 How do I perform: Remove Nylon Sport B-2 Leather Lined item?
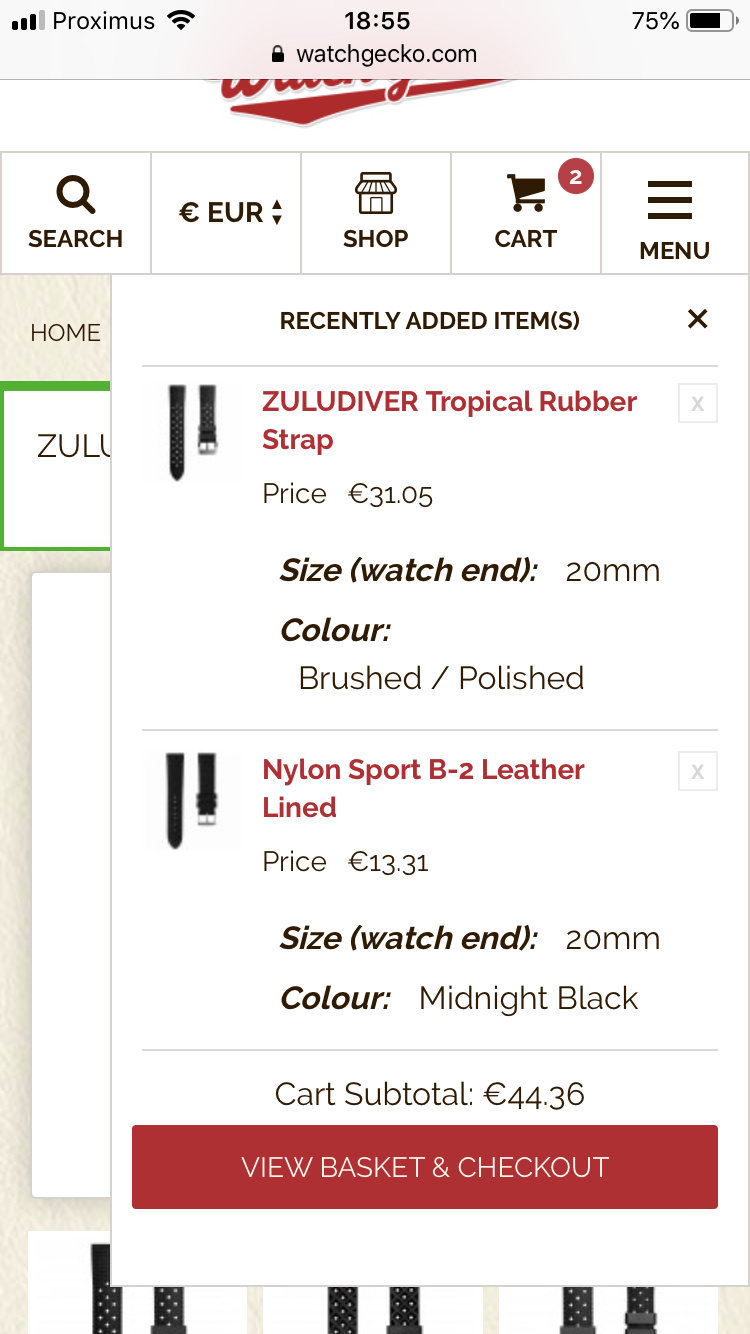point(698,772)
